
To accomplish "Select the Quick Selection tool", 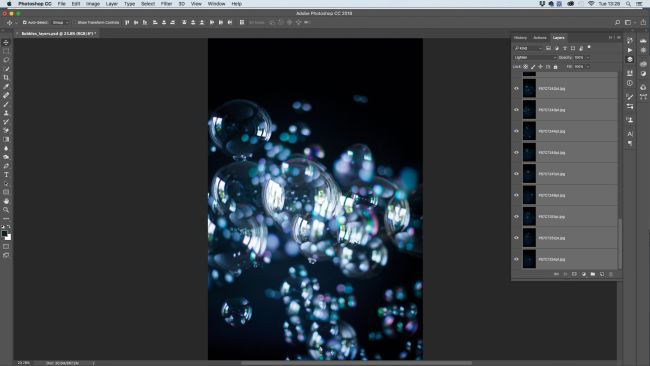I will (x=6, y=69).
